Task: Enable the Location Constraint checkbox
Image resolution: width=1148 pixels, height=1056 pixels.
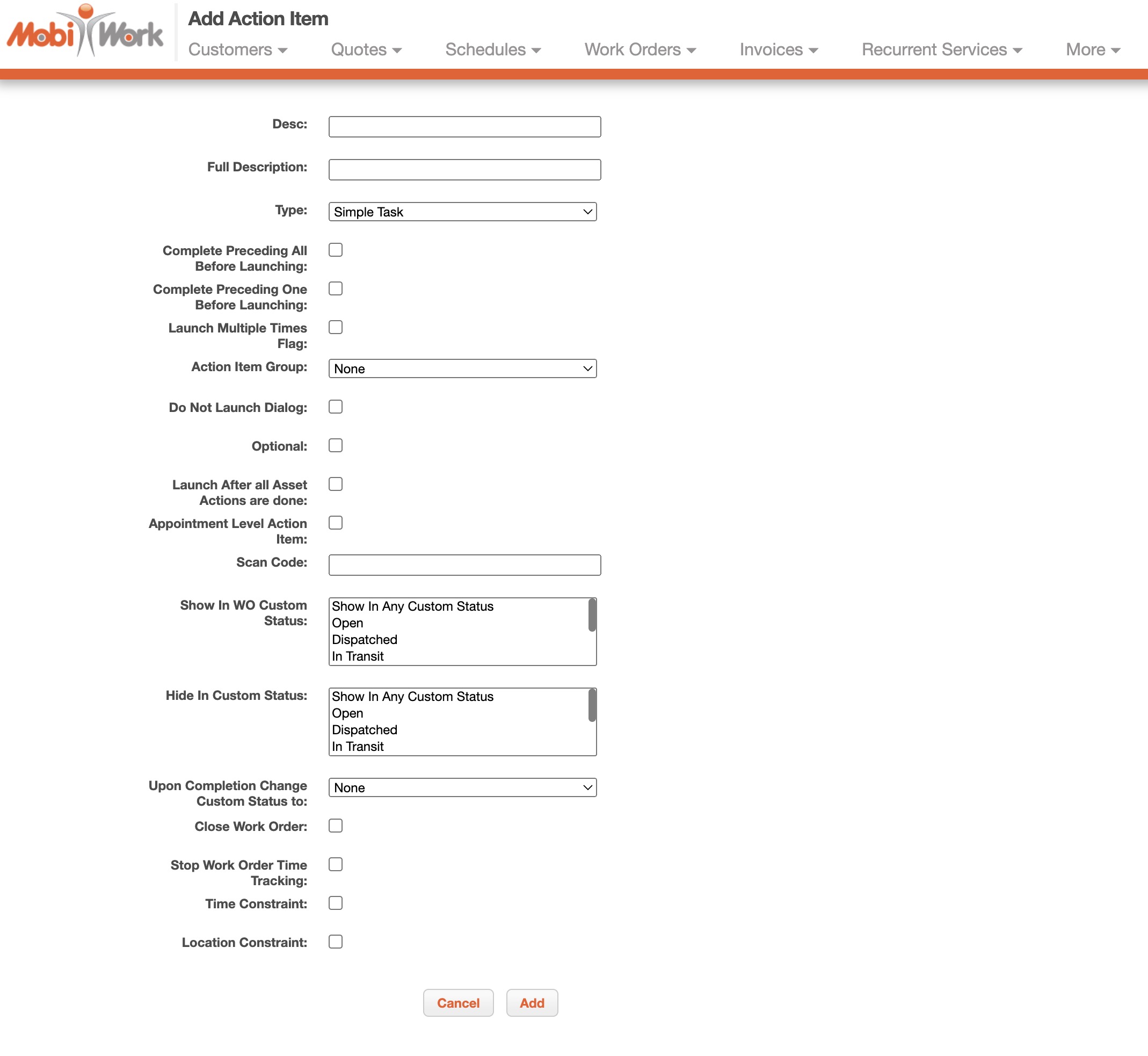Action: coord(335,942)
